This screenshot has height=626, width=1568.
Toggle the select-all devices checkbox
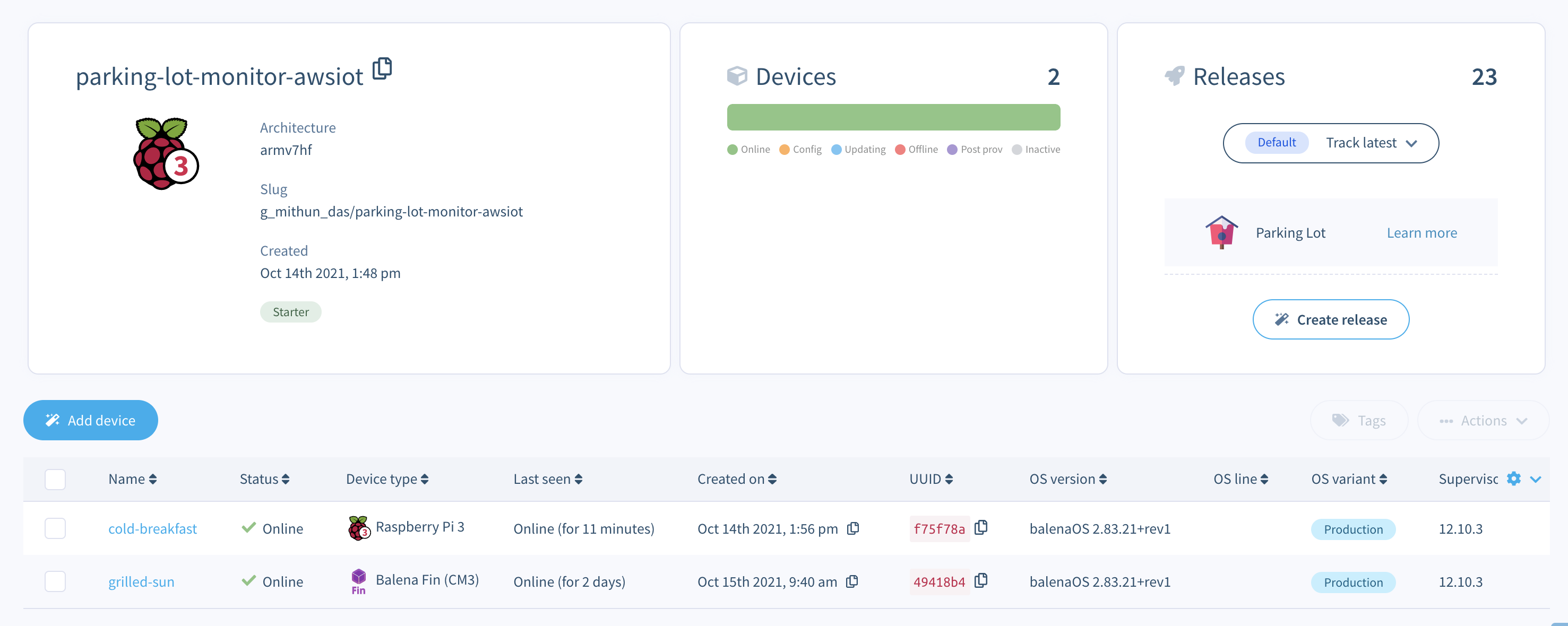[x=55, y=479]
